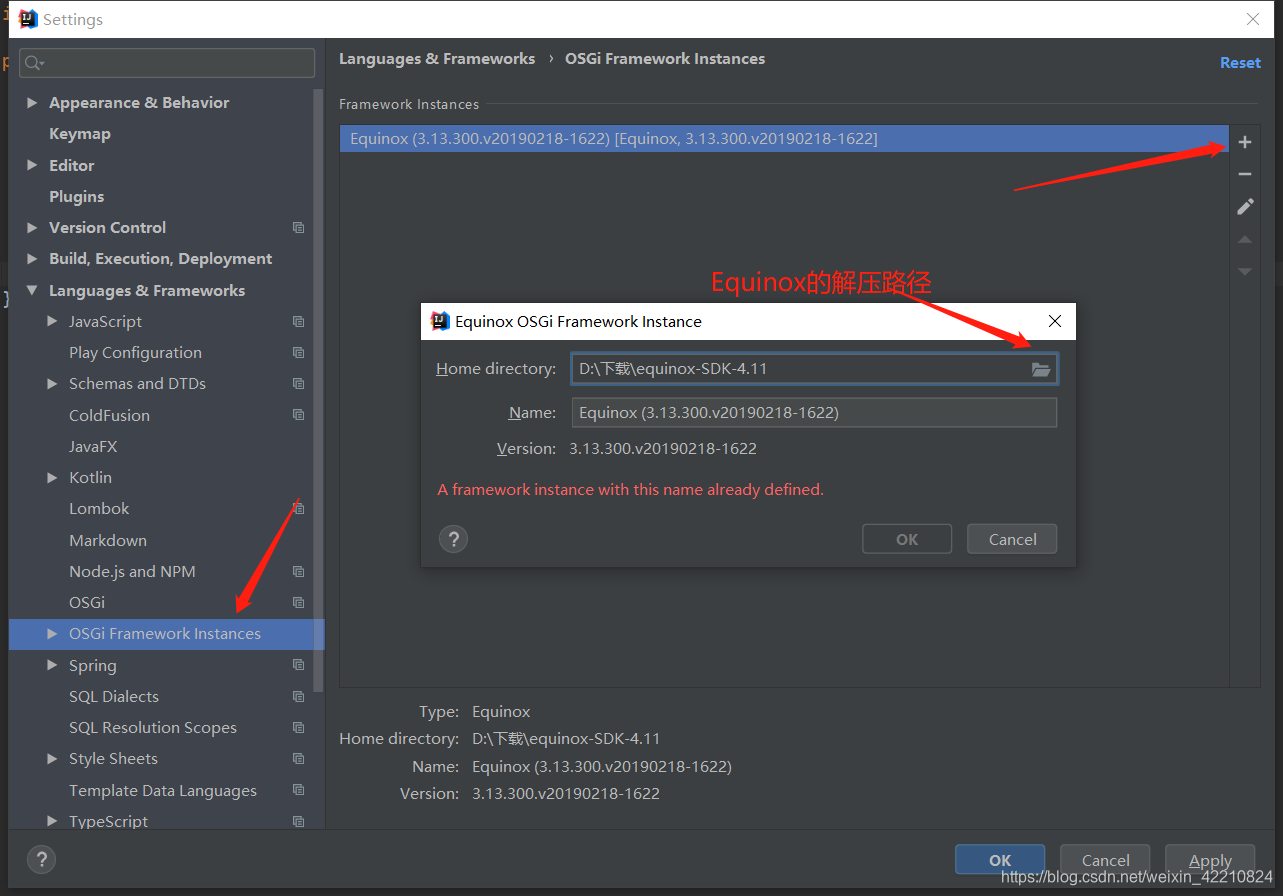
Task: Click project-level icon beside SQL Dialects
Action: [x=298, y=697]
